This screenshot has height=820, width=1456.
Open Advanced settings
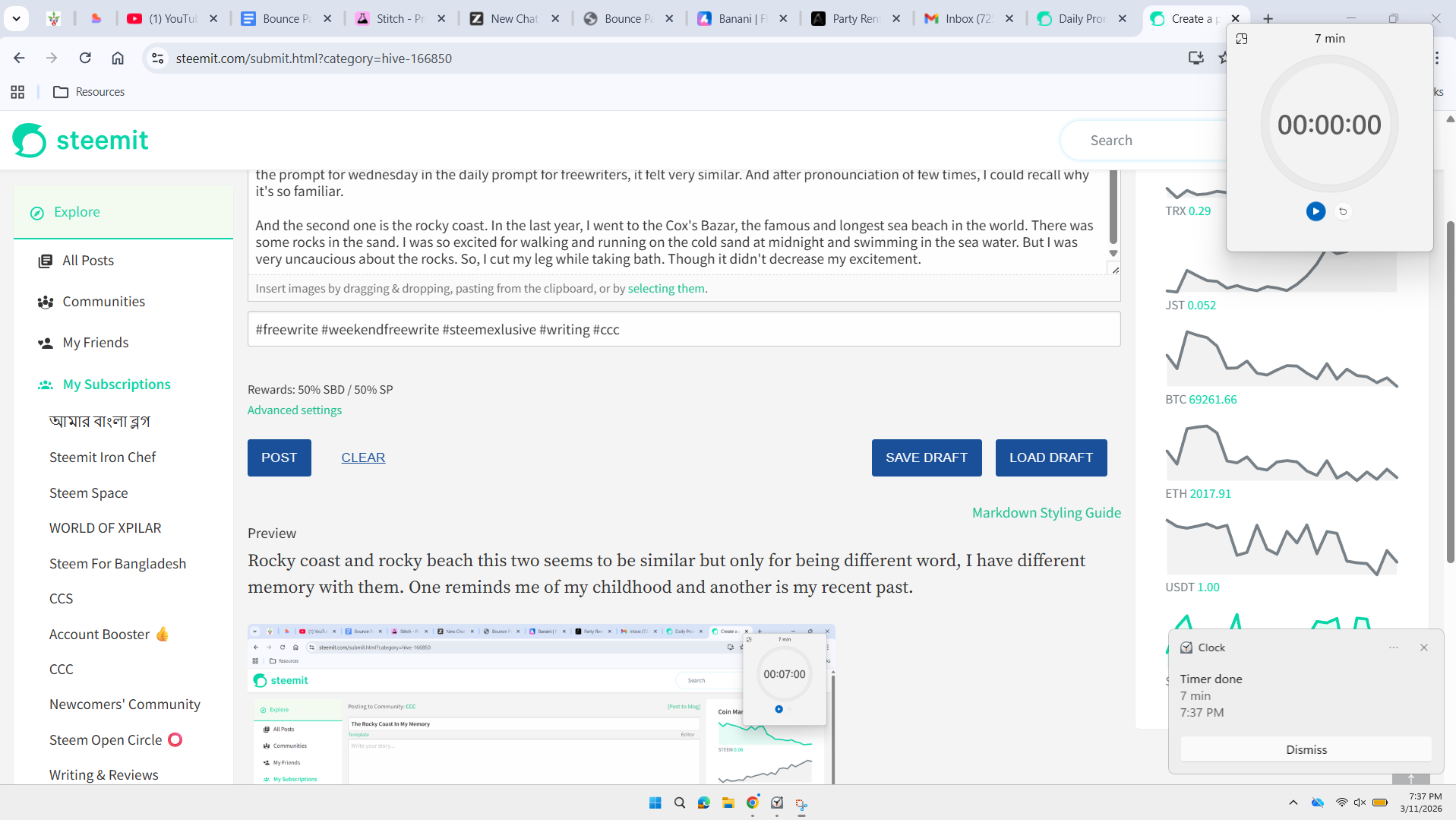(295, 410)
